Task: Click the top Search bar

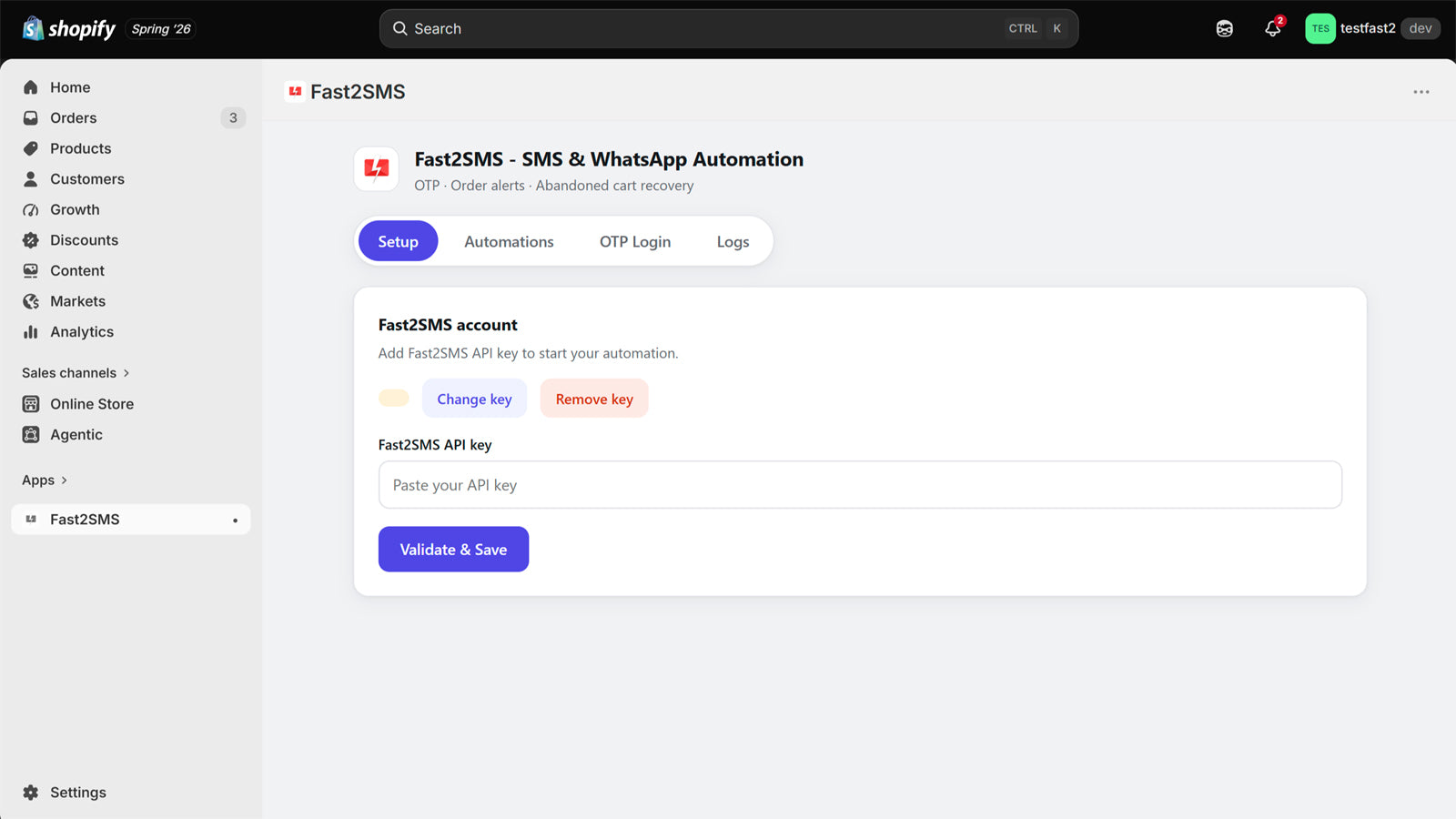Action: pos(729,29)
